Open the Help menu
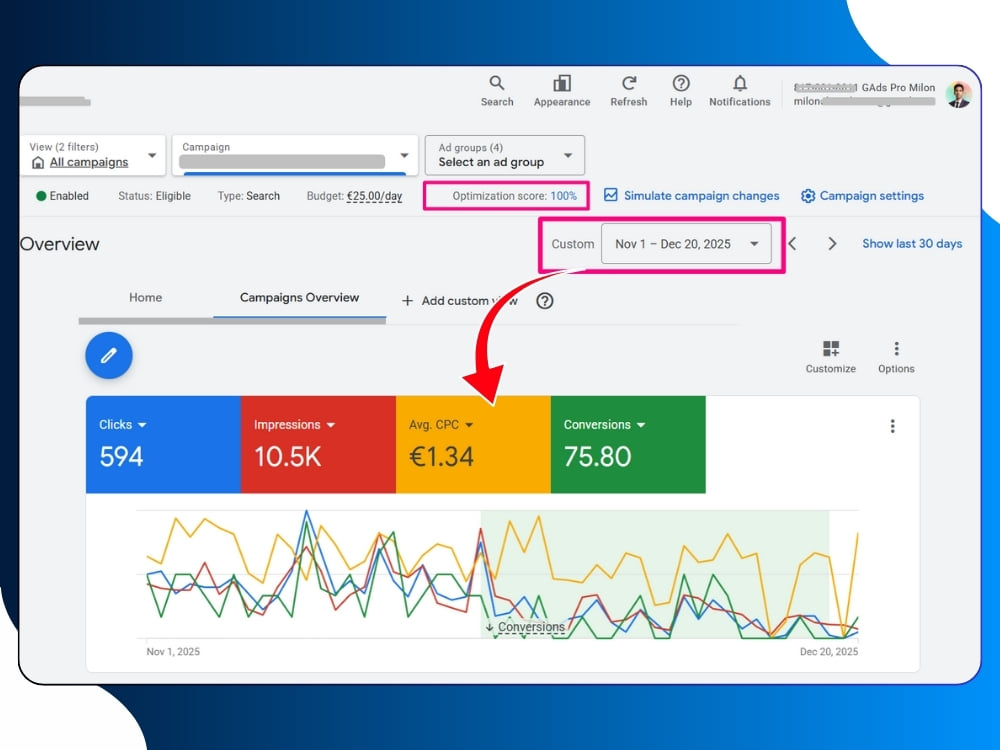The height and width of the screenshot is (750, 1000). (680, 91)
